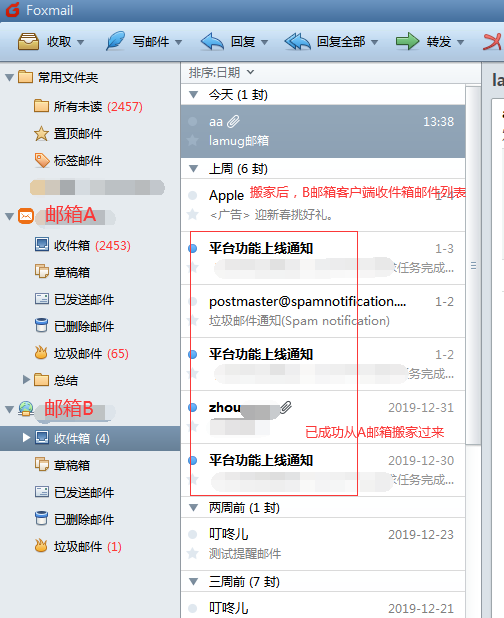Viewport: 504px width, 618px height.
Task: Open 草稿箱 under mailbox B
Action: click(62, 465)
